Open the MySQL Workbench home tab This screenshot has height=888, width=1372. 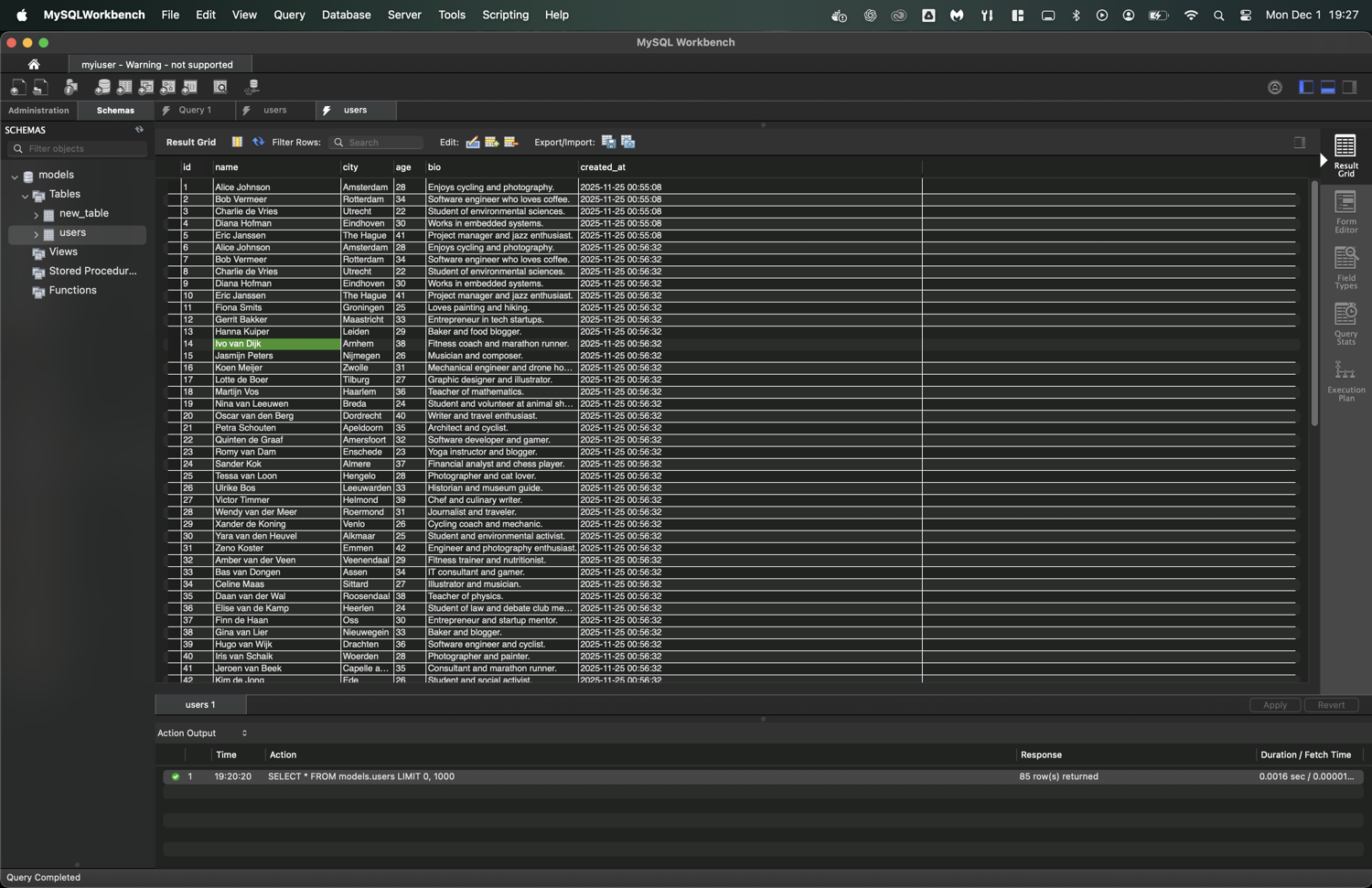pos(34,64)
